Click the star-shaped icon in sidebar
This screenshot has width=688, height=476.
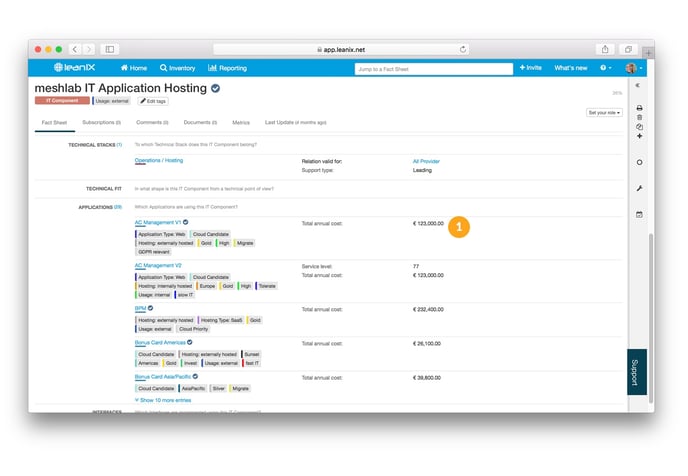coord(639,136)
